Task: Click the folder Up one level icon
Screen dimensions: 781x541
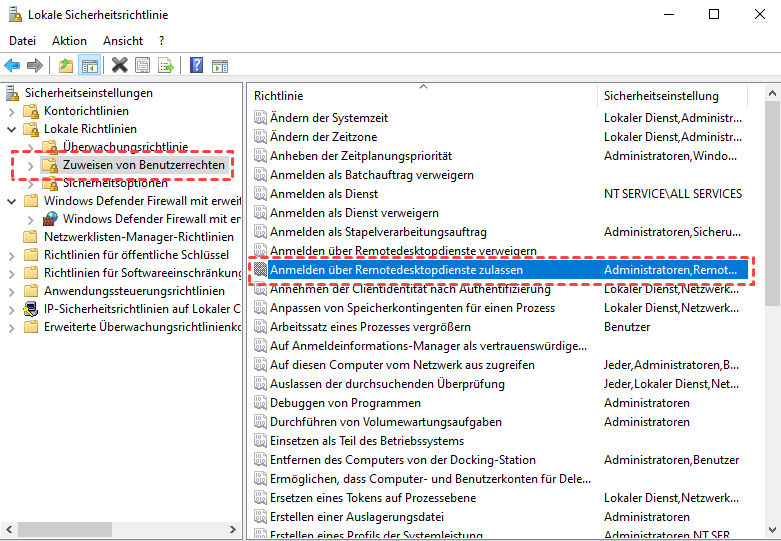Action: click(66, 65)
